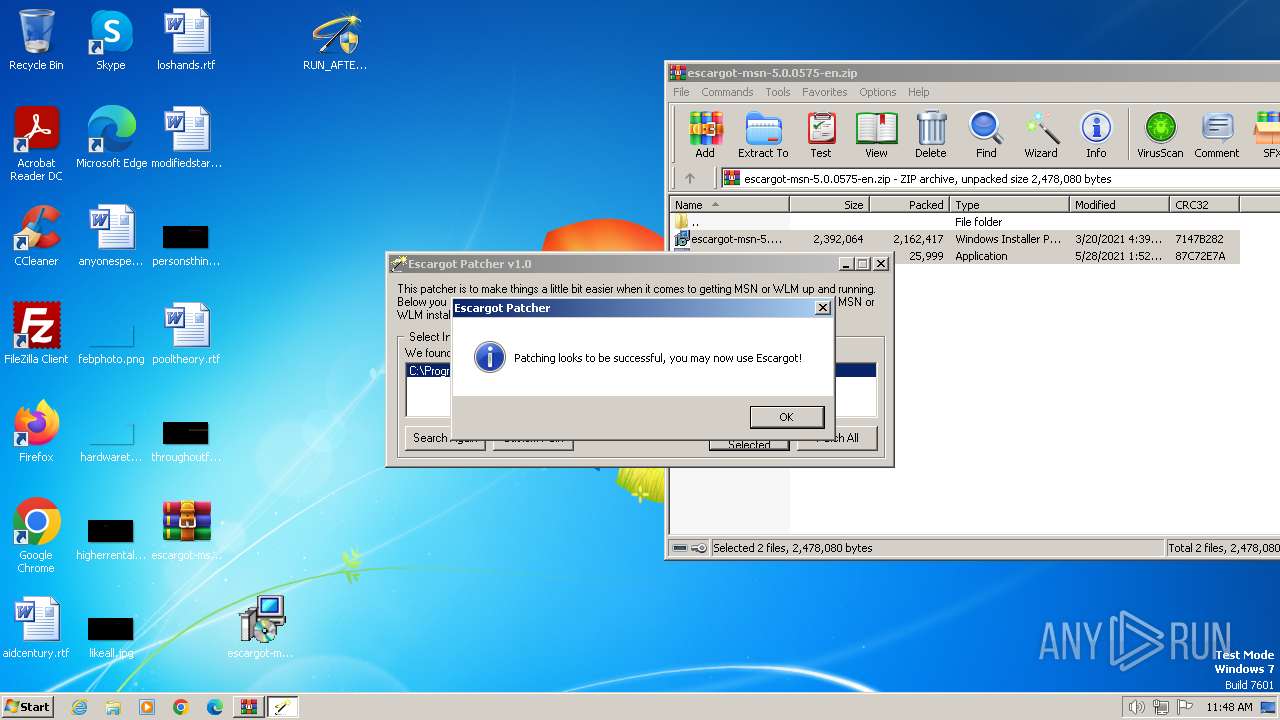1280x720 pixels.
Task: Confirm the patching success dialog with OK
Action: click(x=786, y=417)
